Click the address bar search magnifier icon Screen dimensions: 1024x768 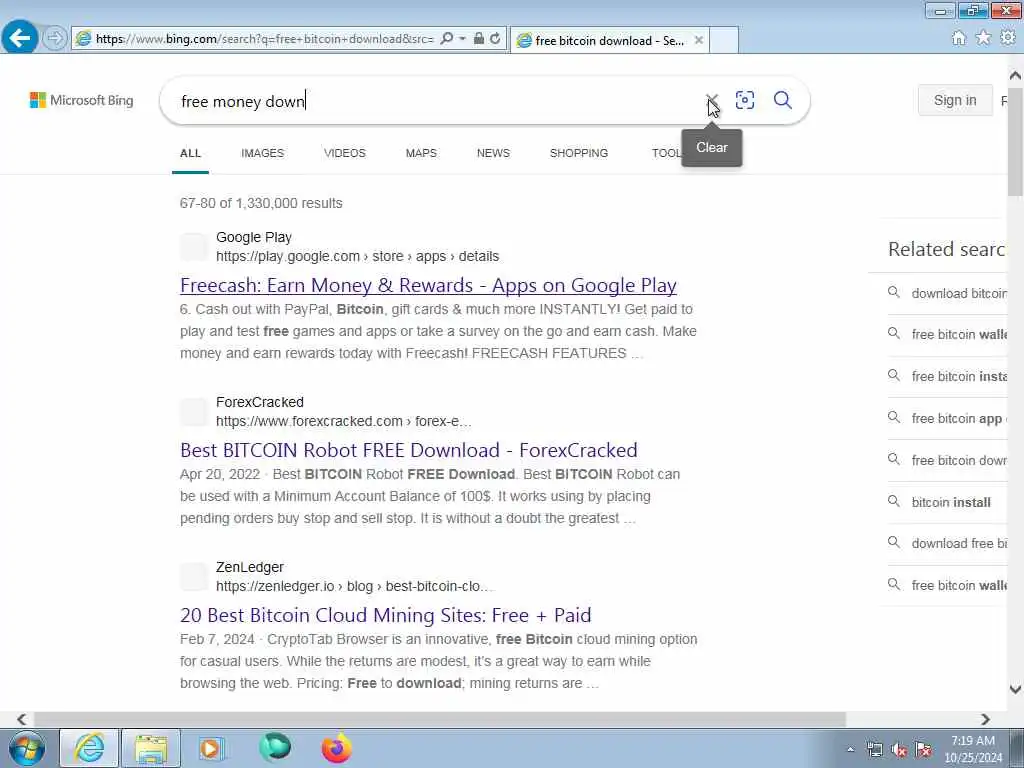coord(447,39)
